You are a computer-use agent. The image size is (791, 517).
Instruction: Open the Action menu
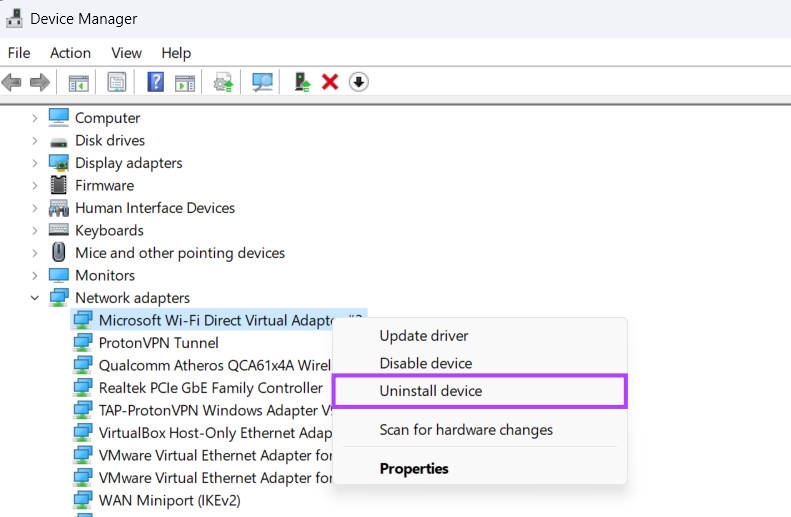point(70,53)
